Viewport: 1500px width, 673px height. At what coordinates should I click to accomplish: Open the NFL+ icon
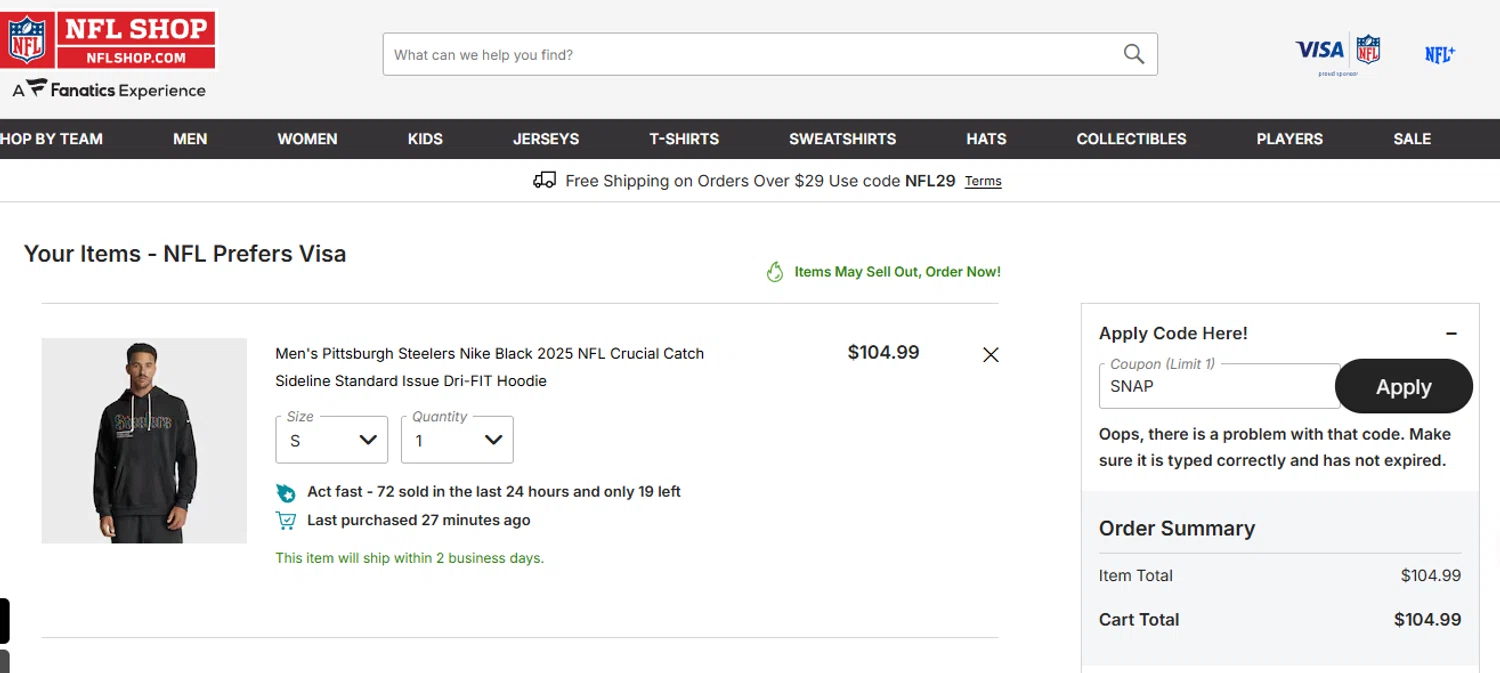point(1440,55)
